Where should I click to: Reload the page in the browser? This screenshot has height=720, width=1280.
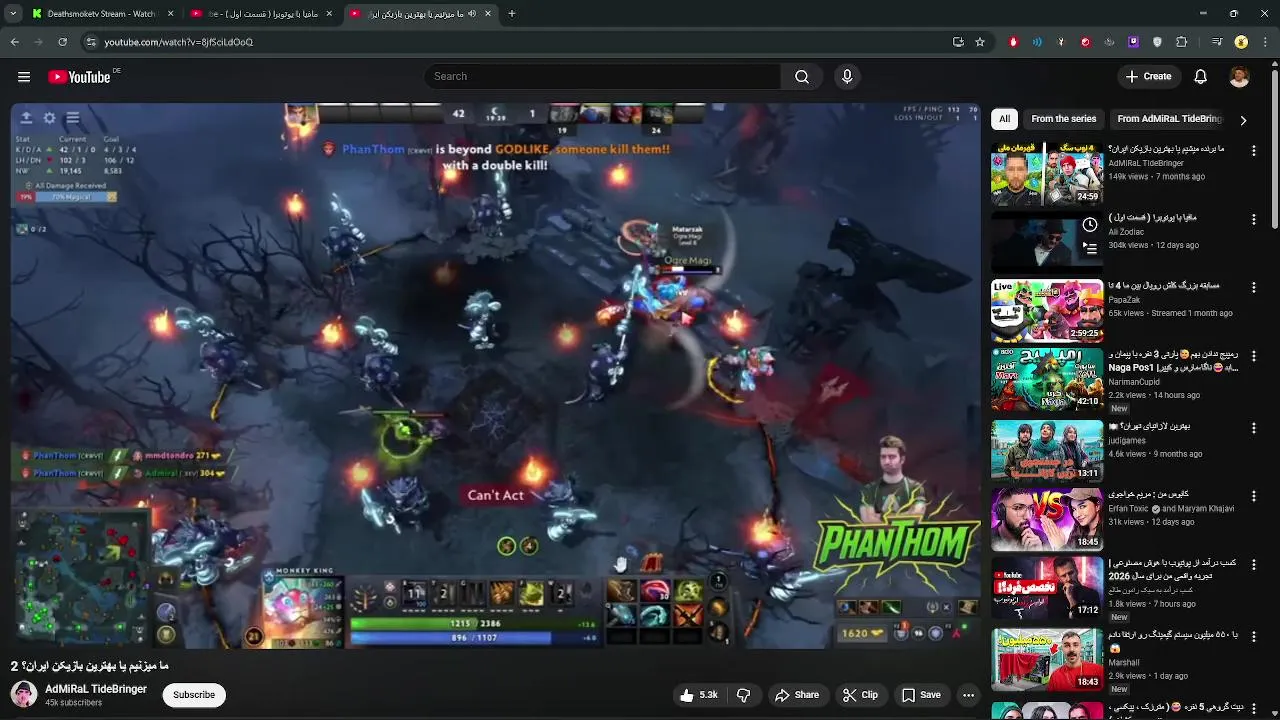point(62,42)
